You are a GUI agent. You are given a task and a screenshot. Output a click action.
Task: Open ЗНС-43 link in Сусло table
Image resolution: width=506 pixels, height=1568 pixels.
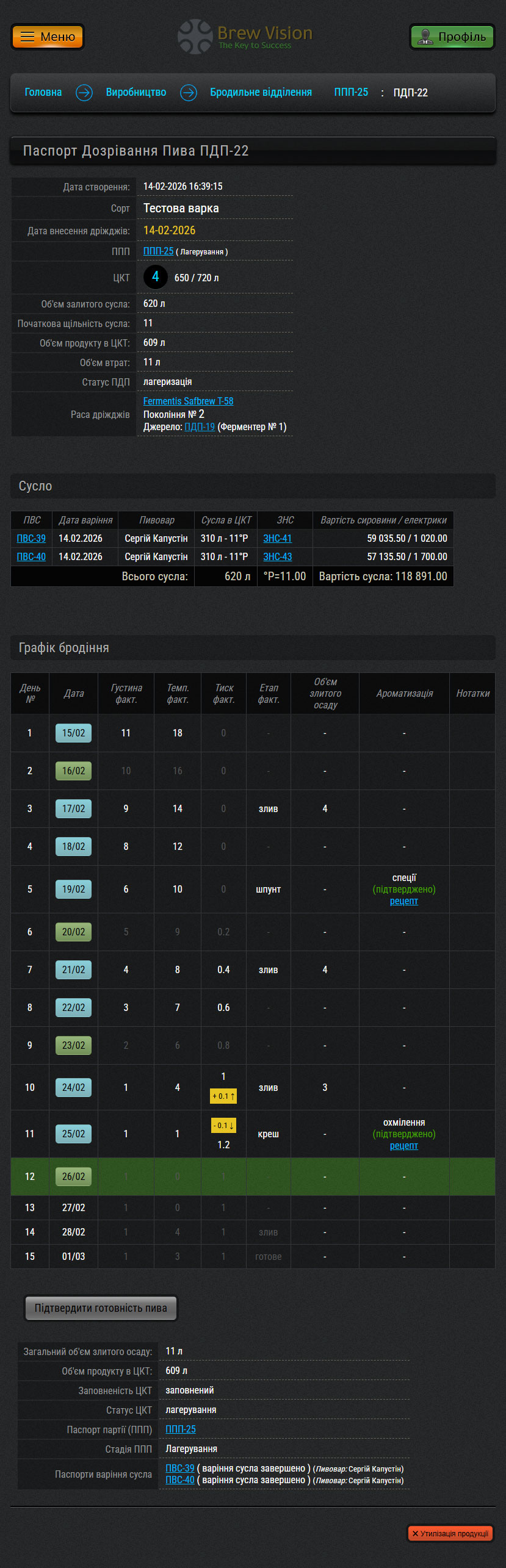click(x=277, y=557)
